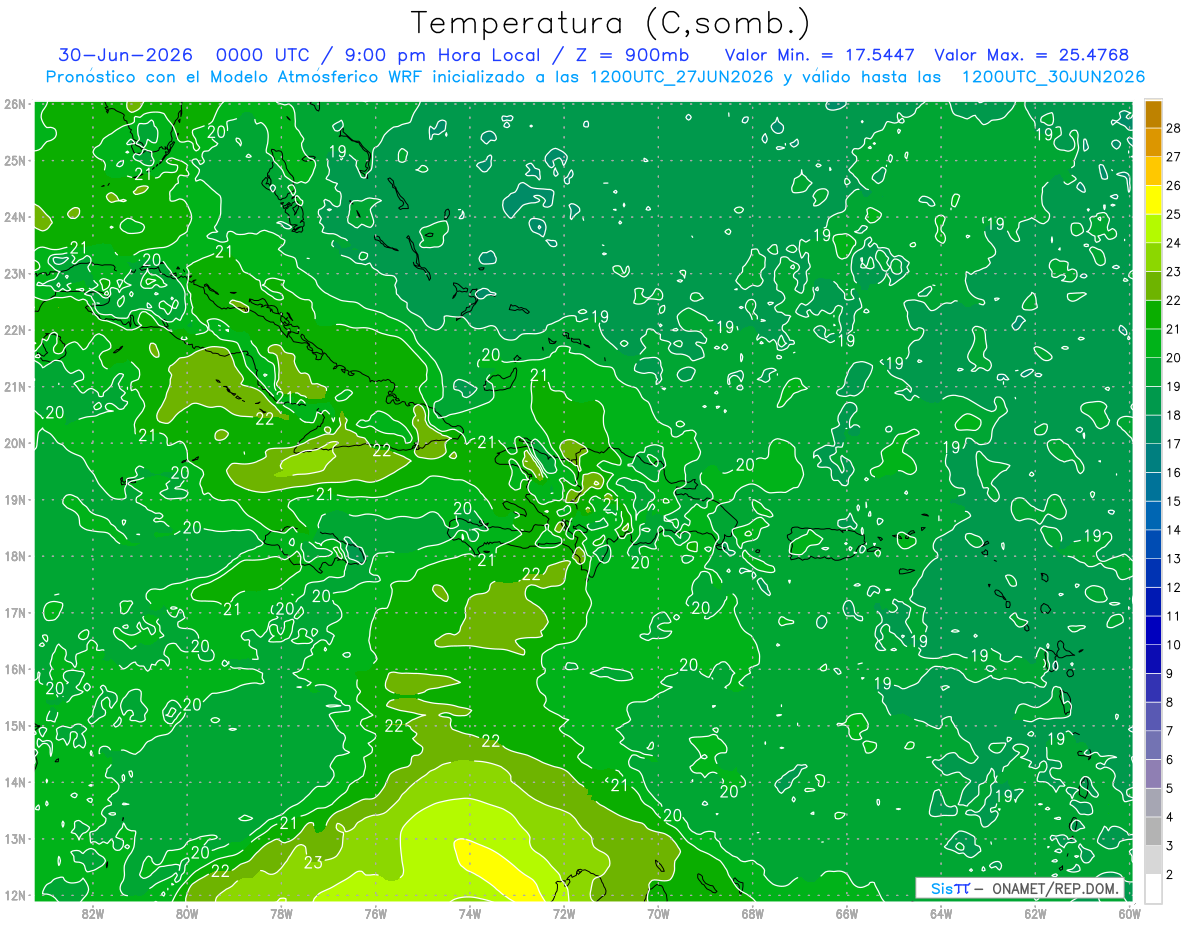Viewport: 1200px width, 927px height.
Task: Click the SisTT ONAMET/REP.DOM. credit box
Action: [x=1020, y=888]
